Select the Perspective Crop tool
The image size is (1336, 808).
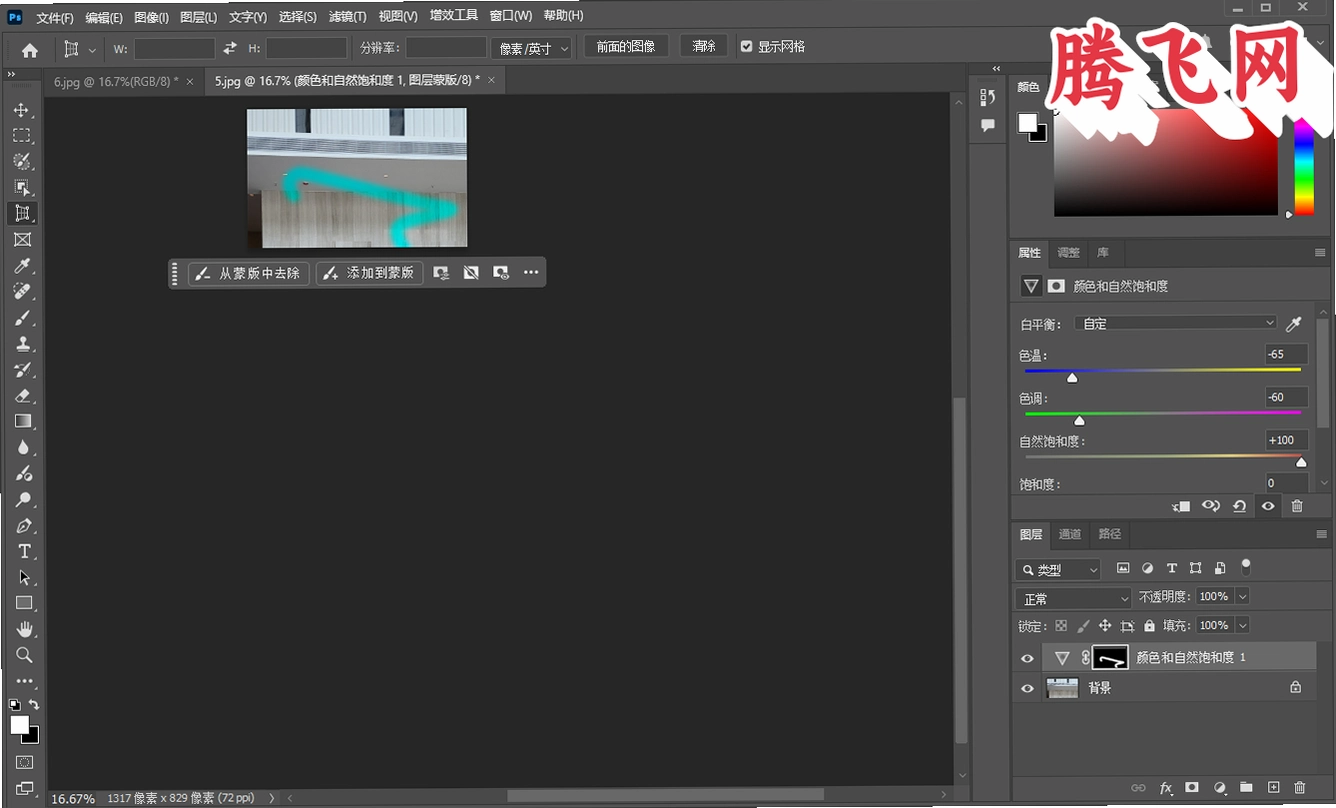pyautogui.click(x=22, y=213)
